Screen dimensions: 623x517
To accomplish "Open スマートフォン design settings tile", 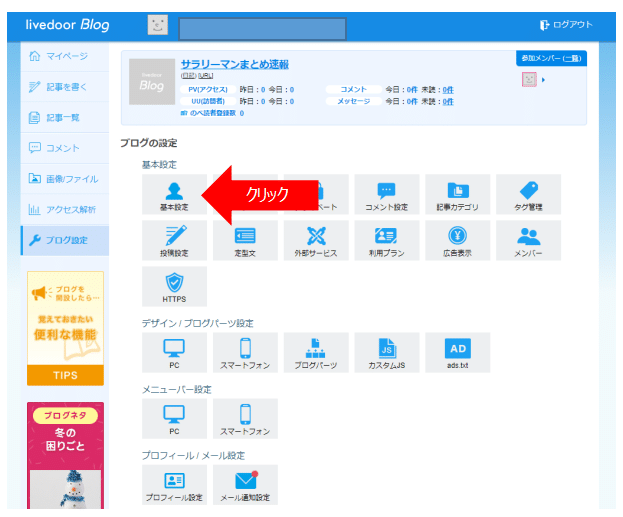I will point(245,352).
